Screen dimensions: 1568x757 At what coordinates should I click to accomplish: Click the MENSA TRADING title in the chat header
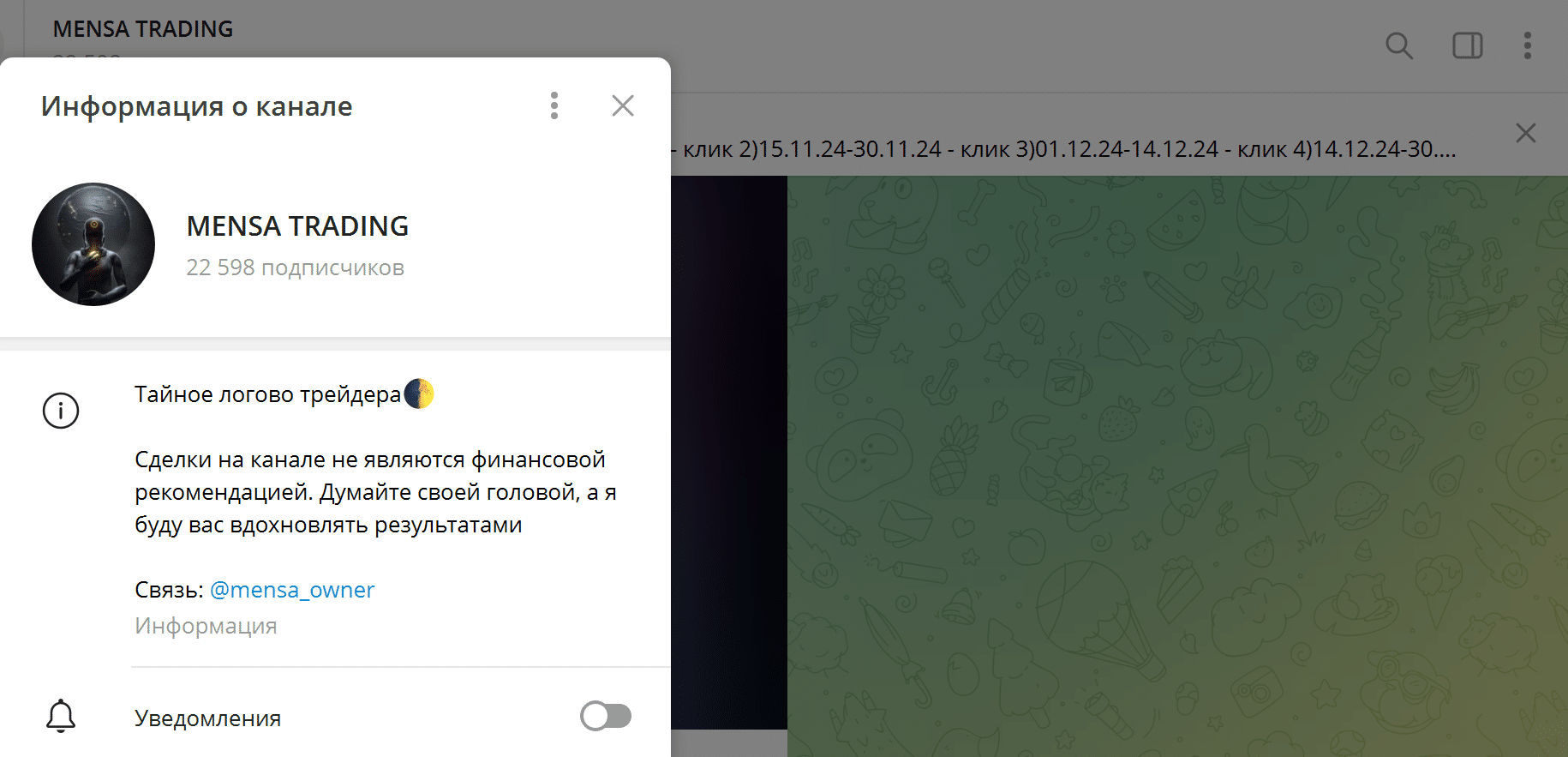point(143,29)
